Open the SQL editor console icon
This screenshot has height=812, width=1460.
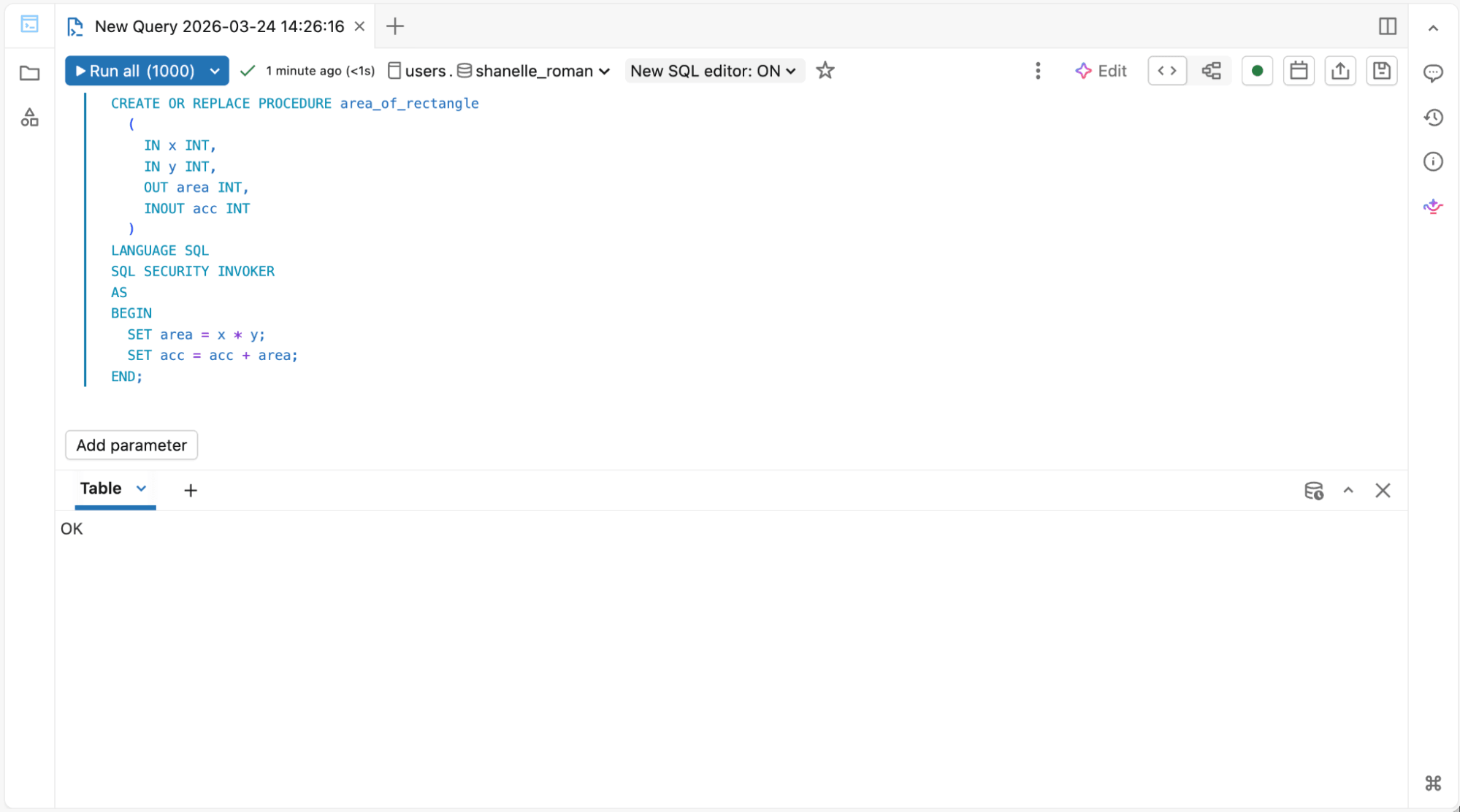click(29, 24)
